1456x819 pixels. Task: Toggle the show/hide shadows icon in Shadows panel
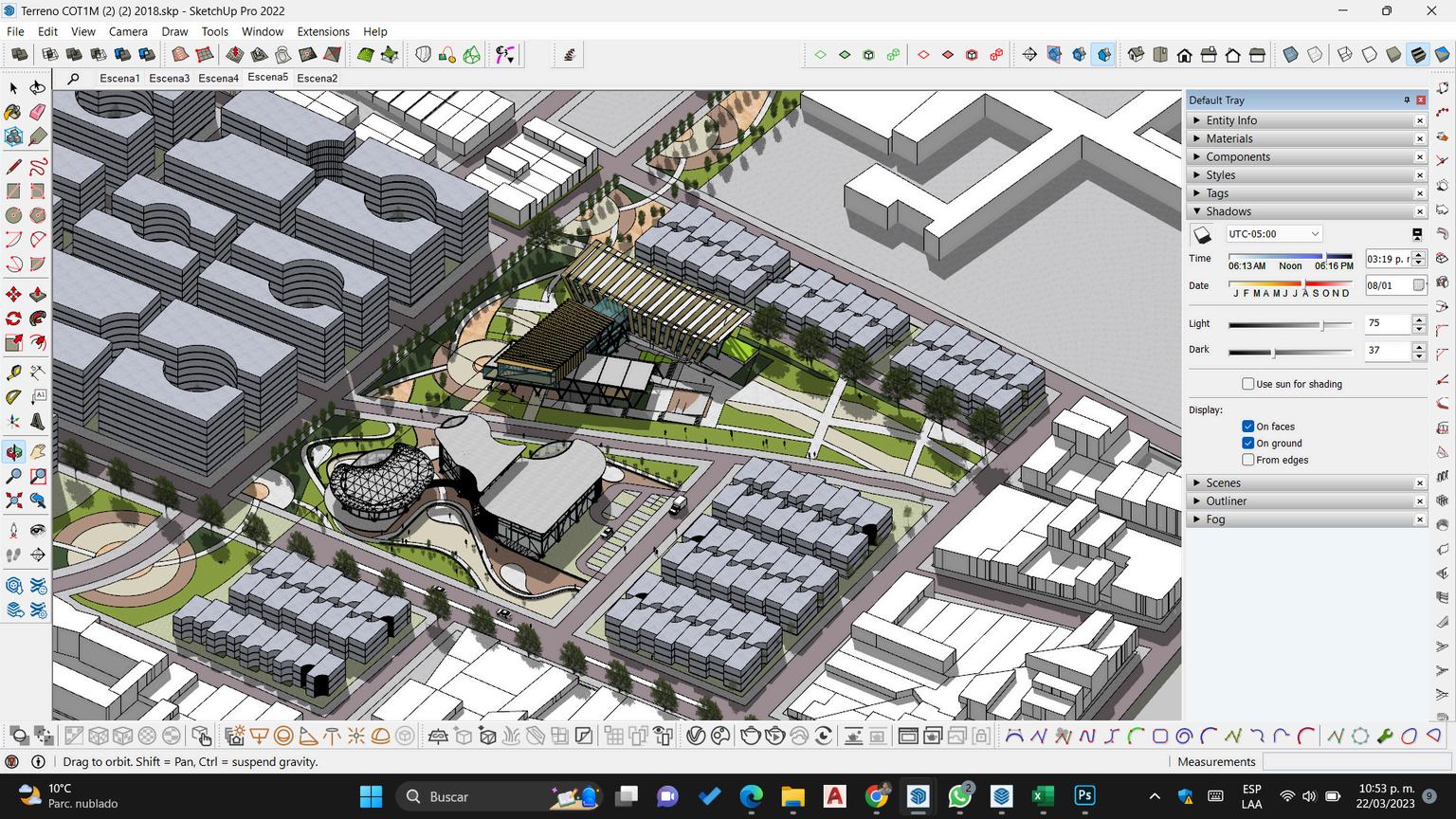coord(1202,234)
